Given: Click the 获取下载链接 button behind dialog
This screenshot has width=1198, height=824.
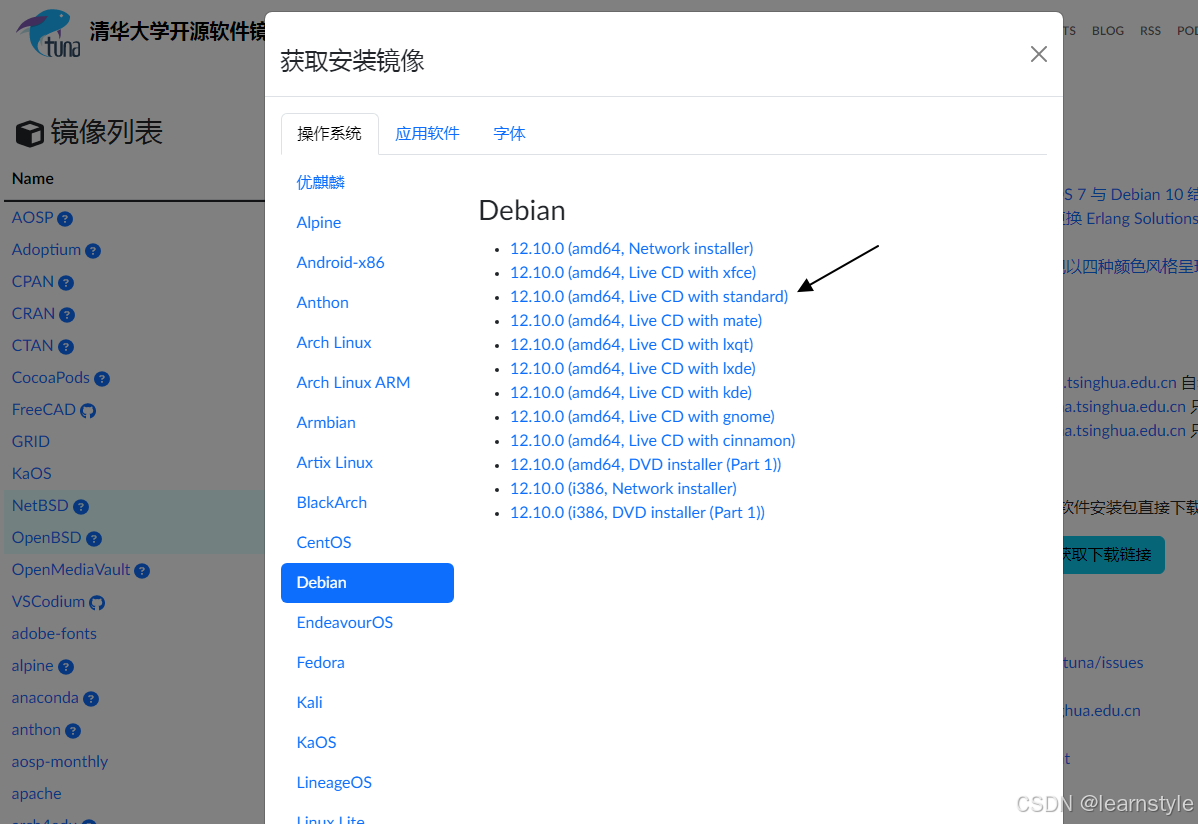Looking at the screenshot, I should 1113,555.
